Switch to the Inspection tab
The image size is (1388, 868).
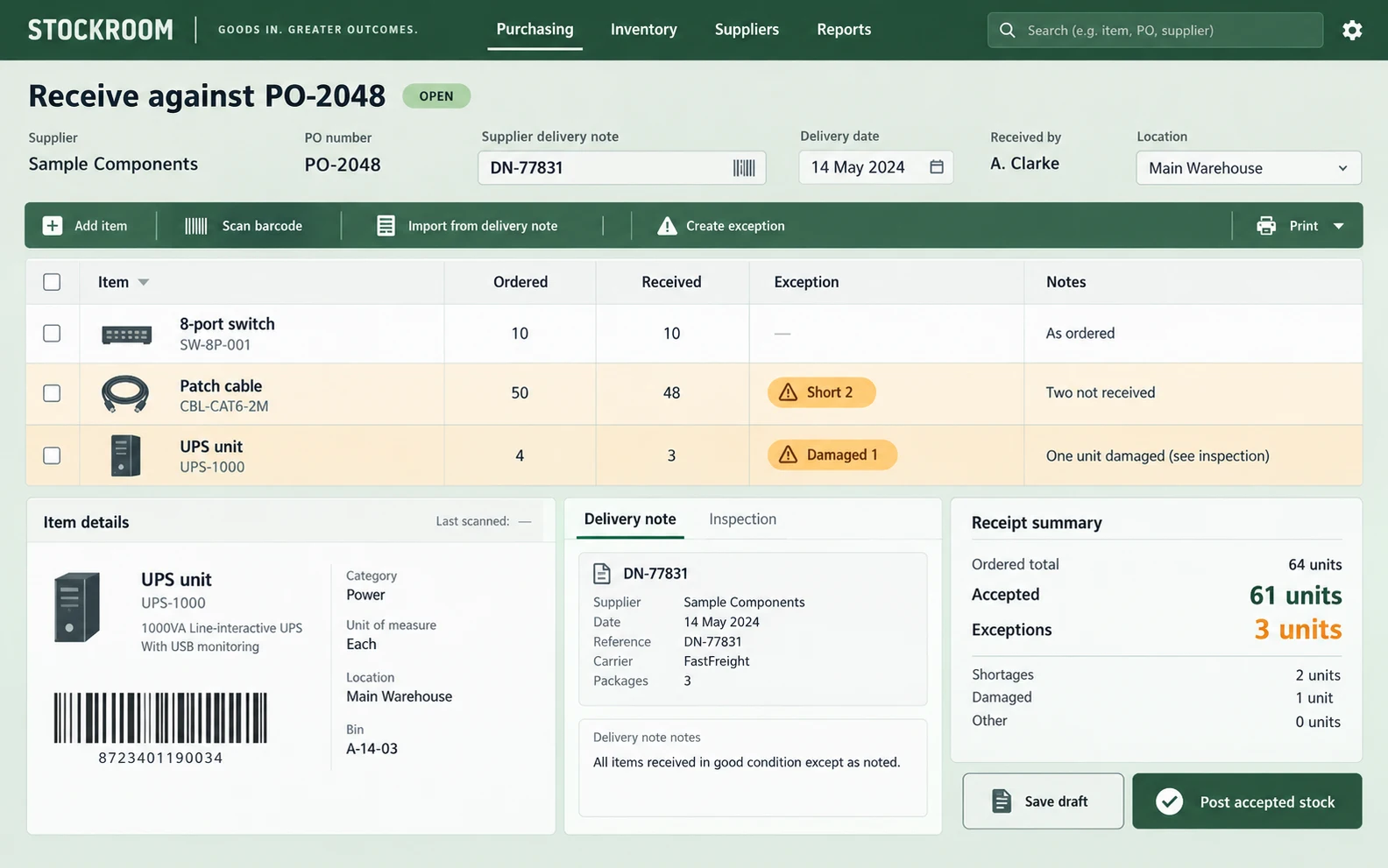coord(742,519)
